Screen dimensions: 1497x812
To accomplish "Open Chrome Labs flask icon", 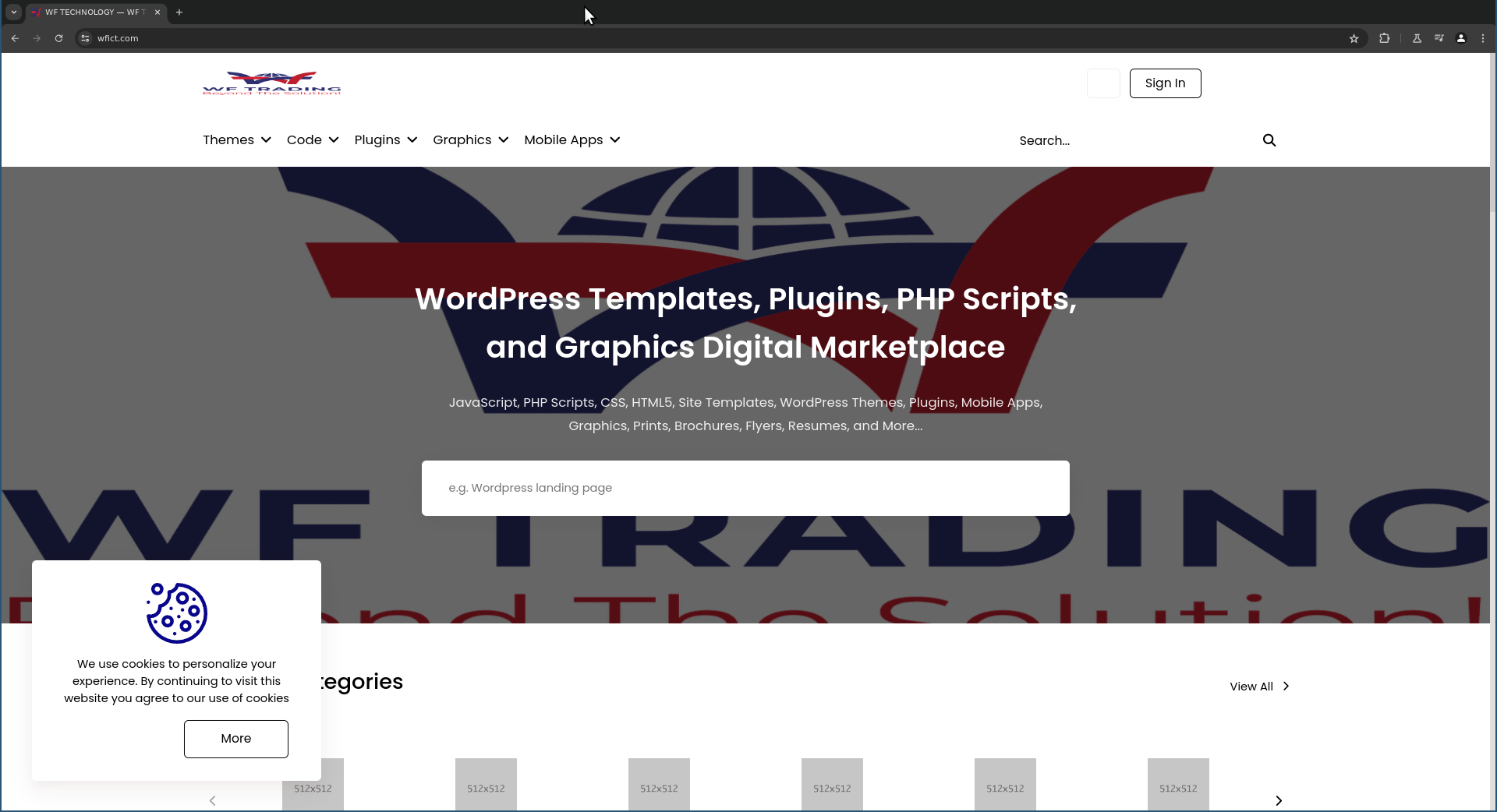I will tap(1417, 38).
